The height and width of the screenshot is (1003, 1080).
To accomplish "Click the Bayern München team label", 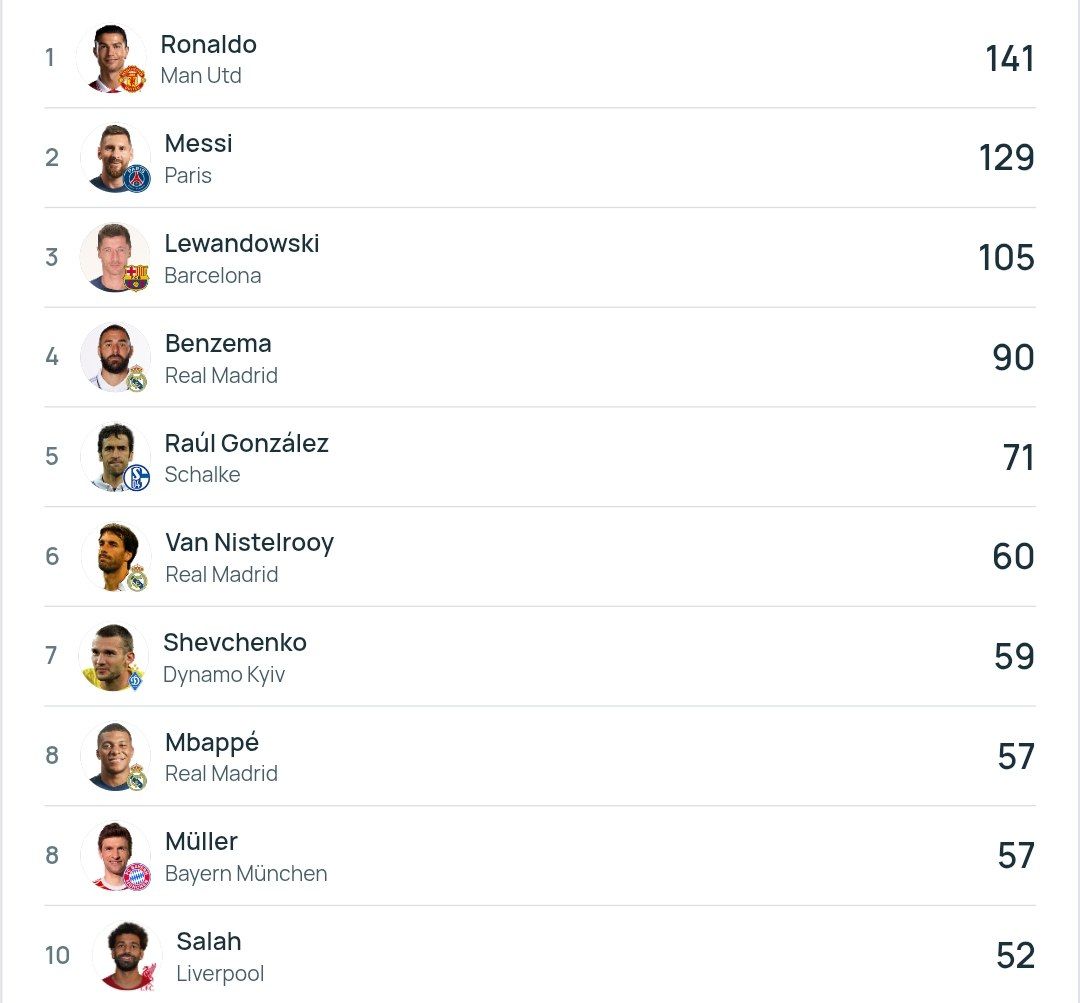I will 246,874.
